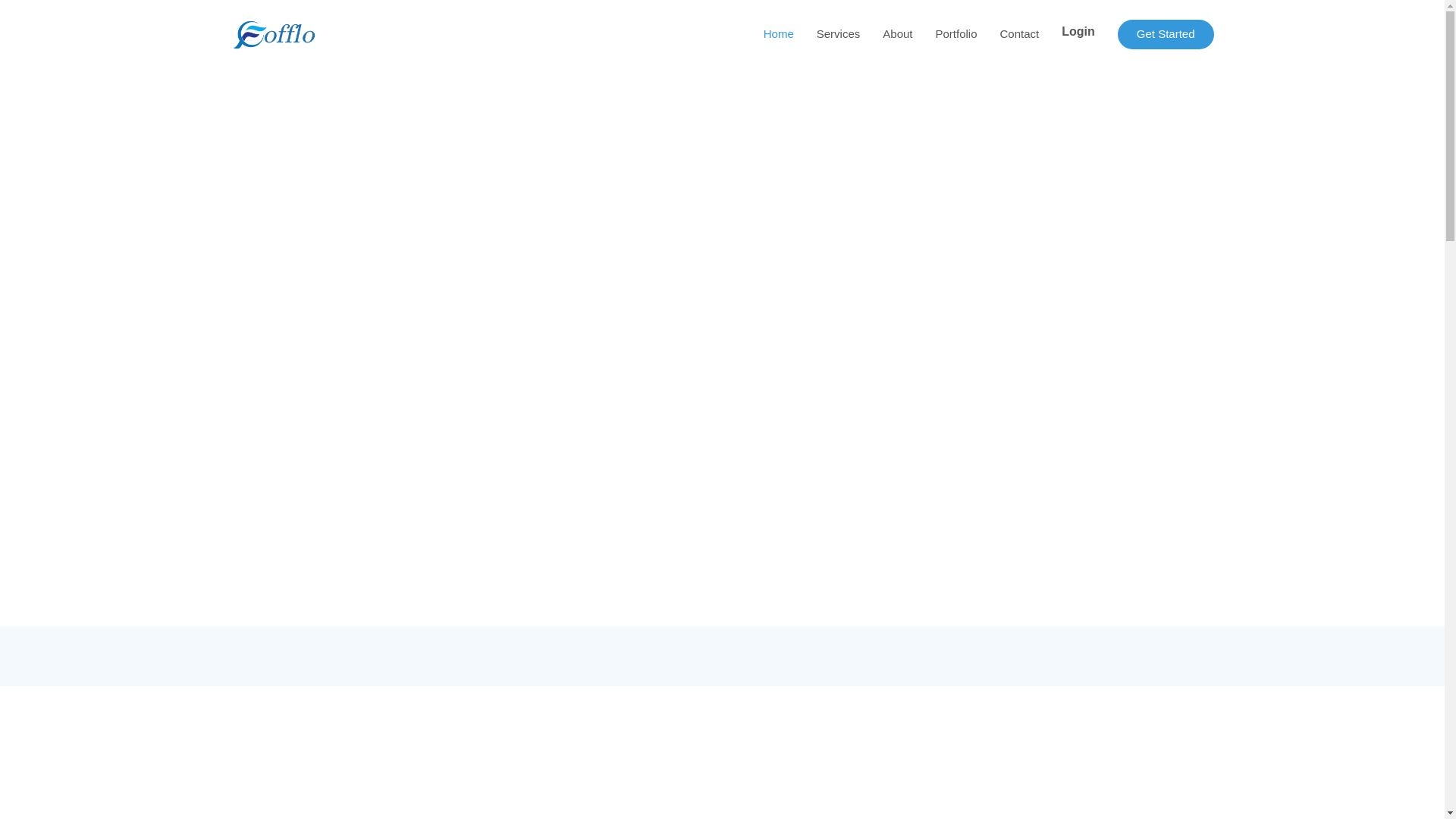Click the Login link
This screenshot has width=1456, height=819.
(x=1078, y=32)
